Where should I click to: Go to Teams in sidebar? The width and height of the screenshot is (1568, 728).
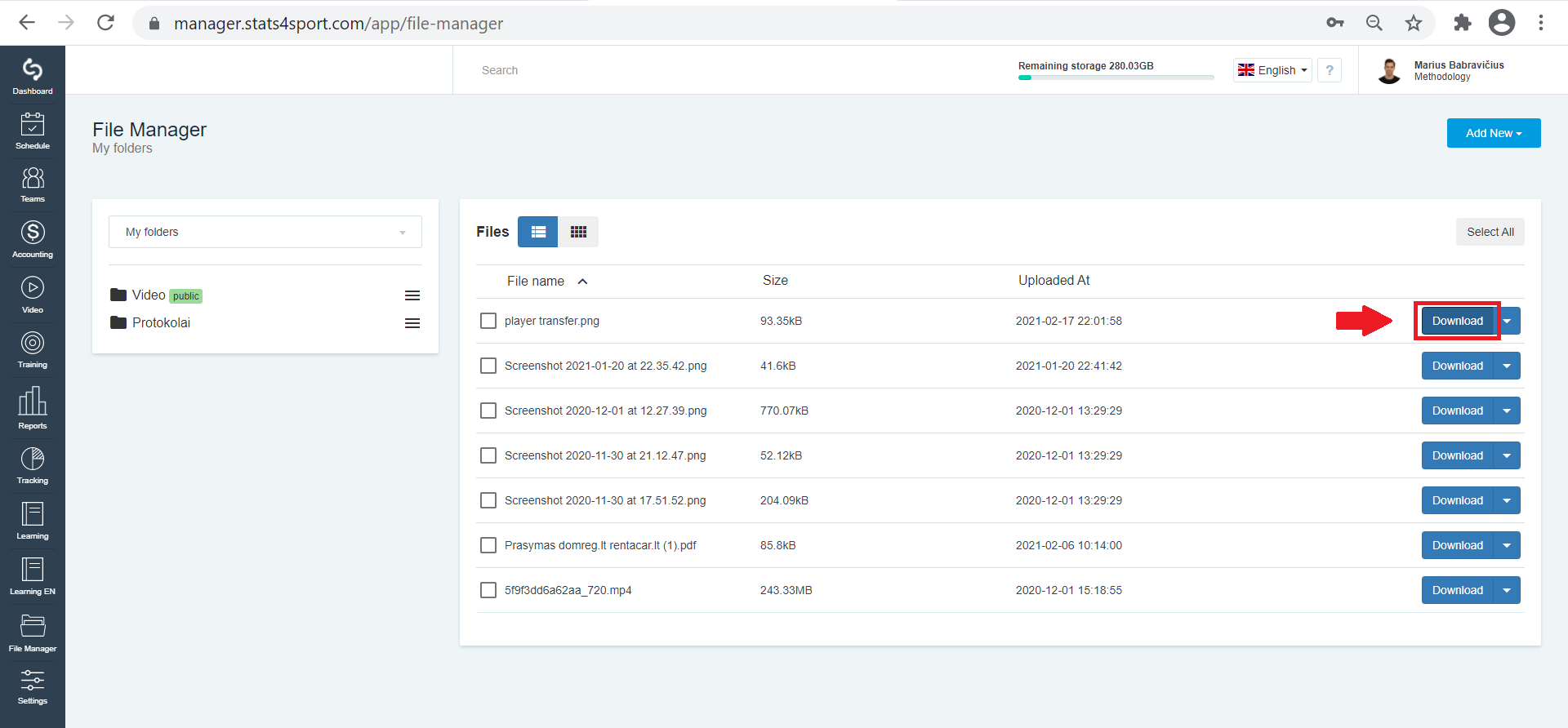coord(33,184)
